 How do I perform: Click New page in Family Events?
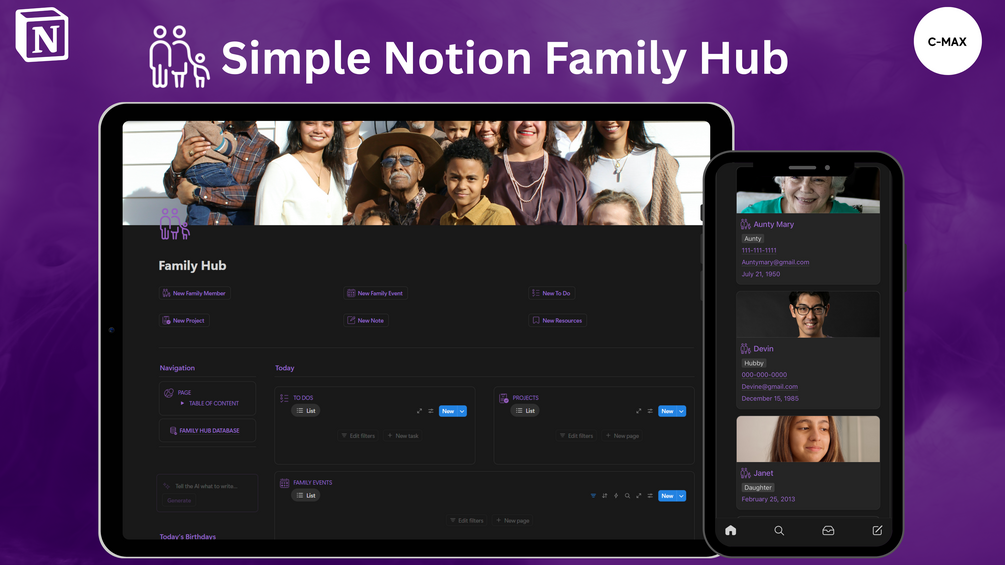pyautogui.click(x=513, y=521)
